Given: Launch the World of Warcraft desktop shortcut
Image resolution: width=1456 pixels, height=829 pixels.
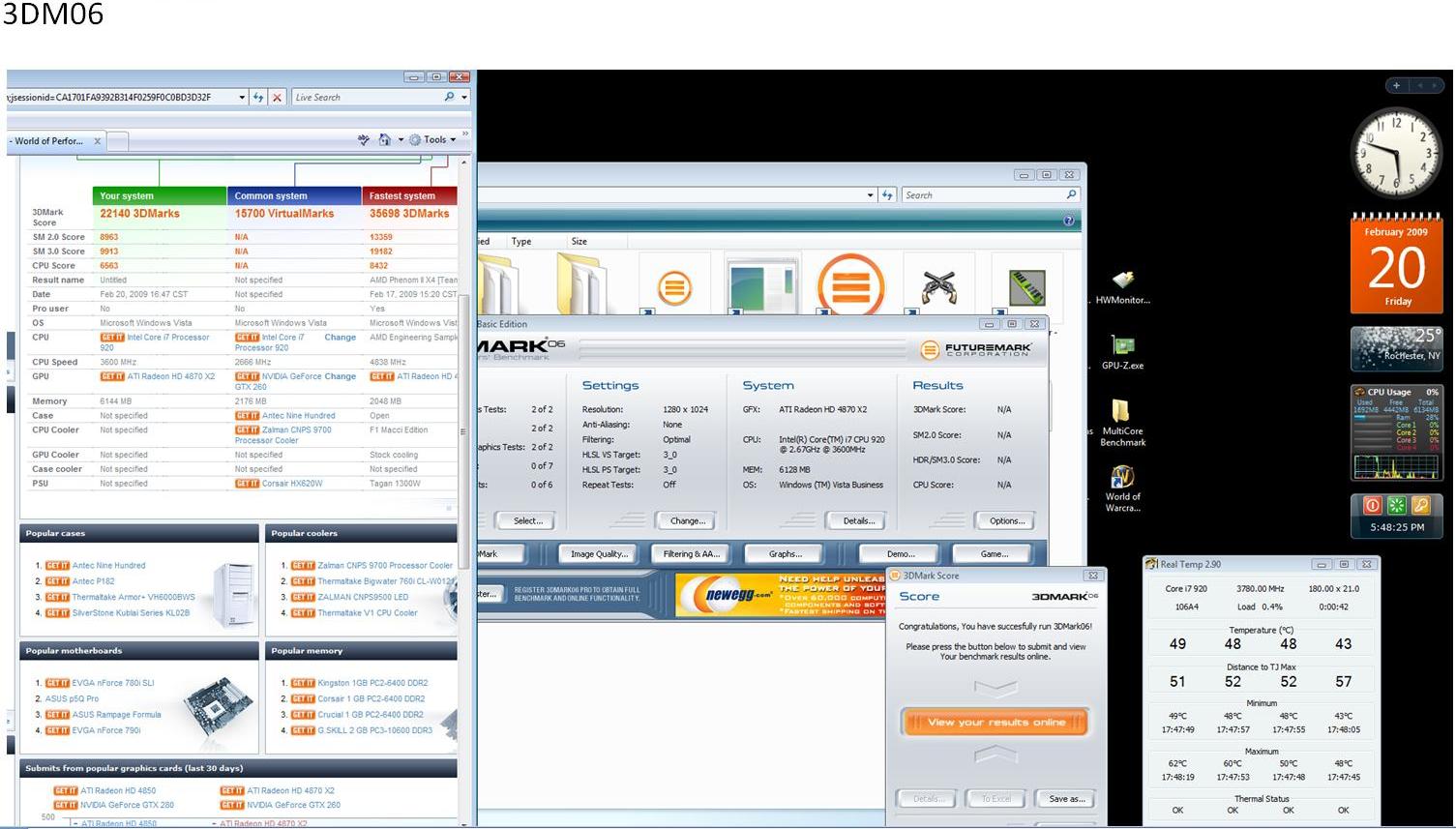Looking at the screenshot, I should tap(1122, 489).
